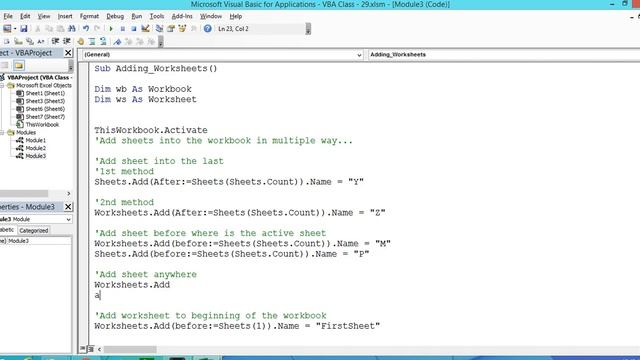The width and height of the screenshot is (640, 360).
Task: Open the Add-Ins menu
Action: click(182, 16)
